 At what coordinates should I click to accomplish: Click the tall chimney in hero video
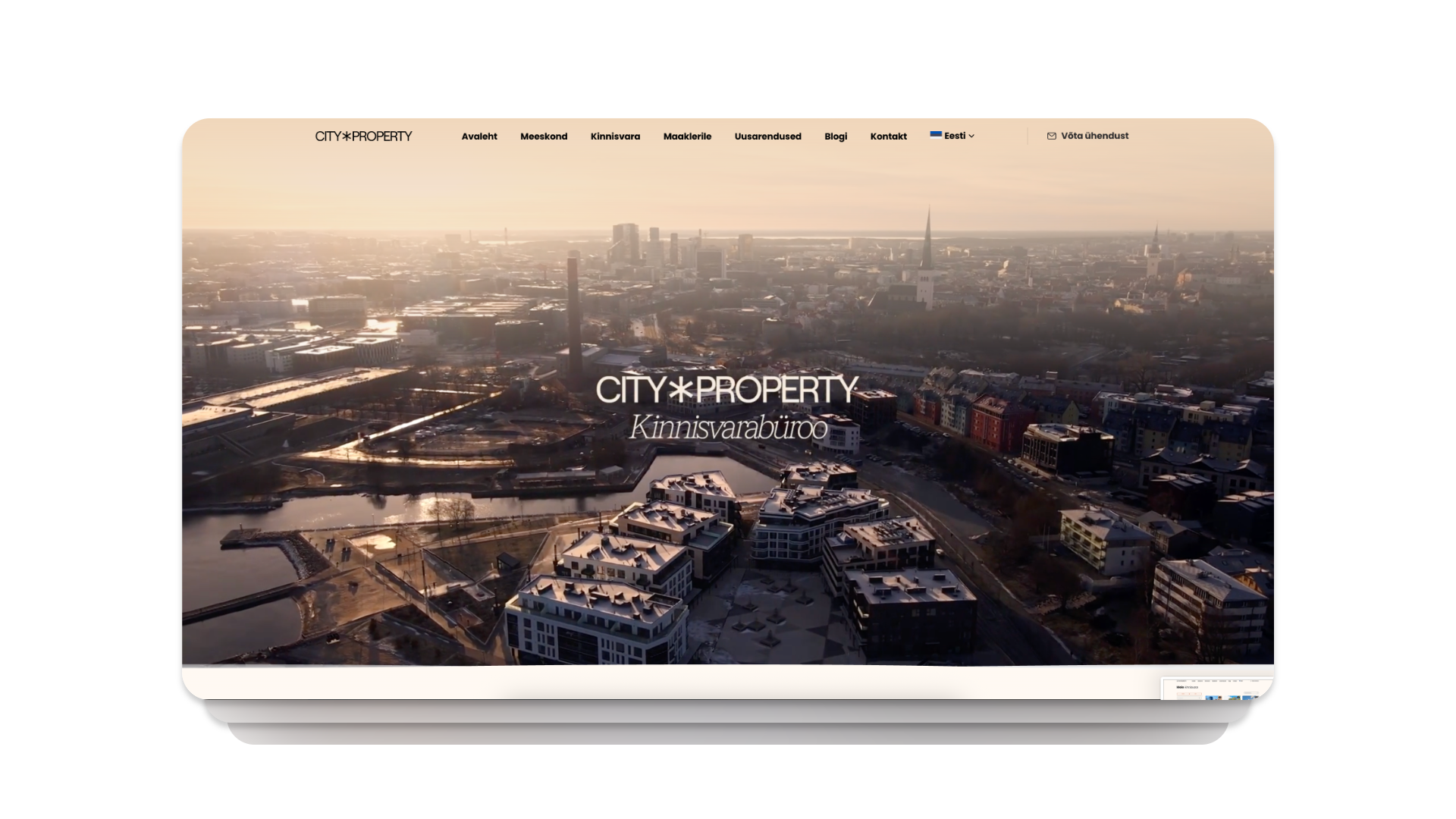click(574, 318)
